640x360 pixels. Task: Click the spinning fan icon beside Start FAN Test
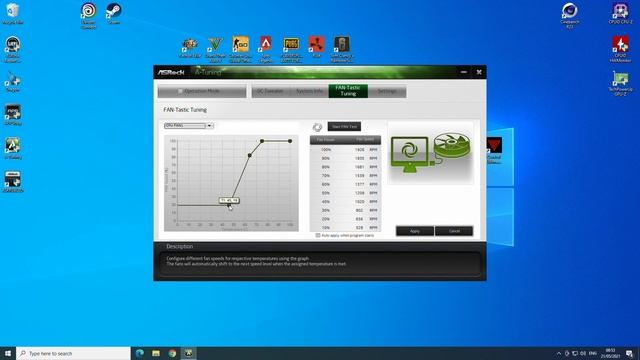coord(317,127)
